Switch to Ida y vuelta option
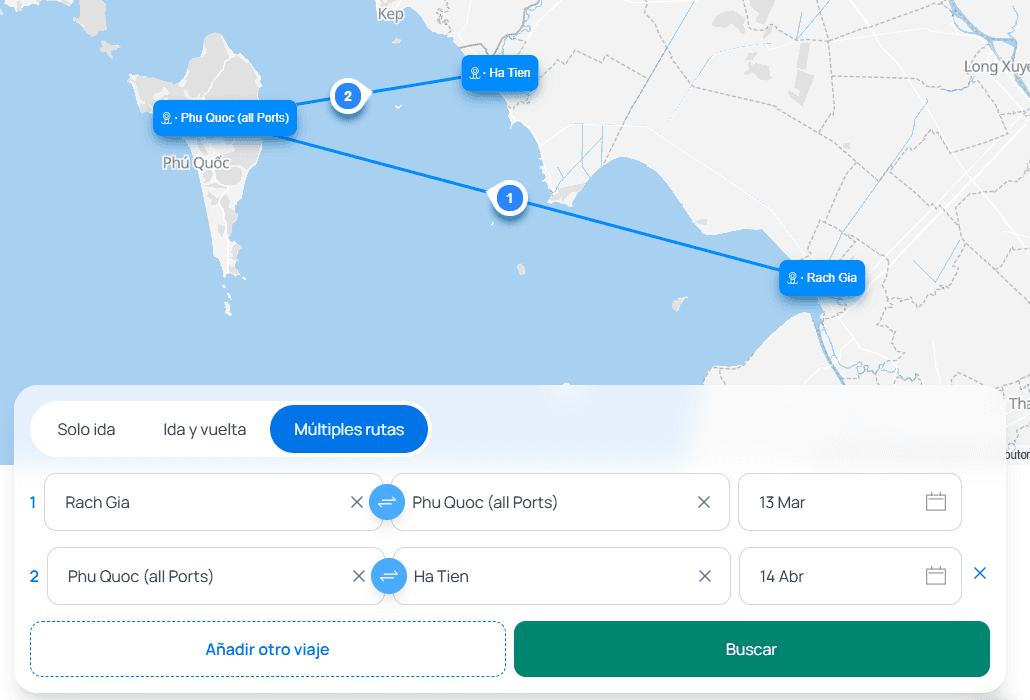The width and height of the screenshot is (1030, 700). point(204,430)
